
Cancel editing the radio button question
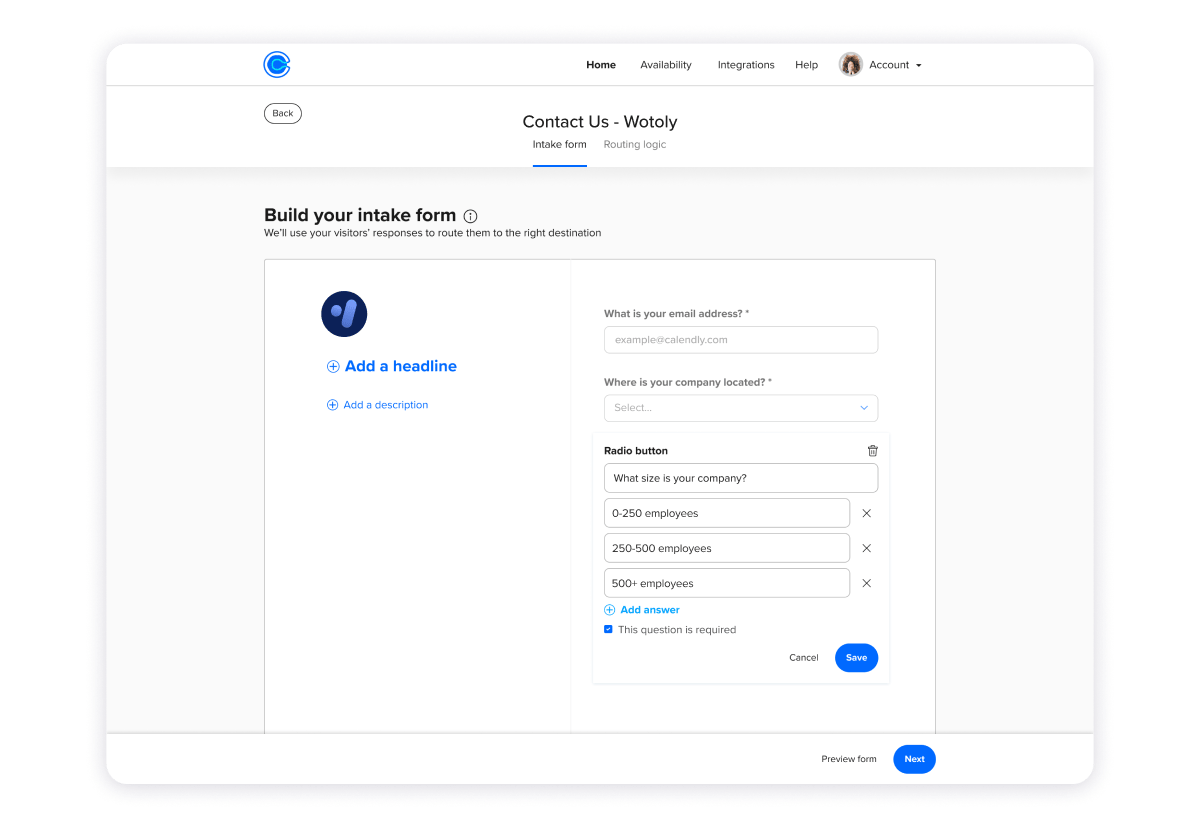click(804, 658)
